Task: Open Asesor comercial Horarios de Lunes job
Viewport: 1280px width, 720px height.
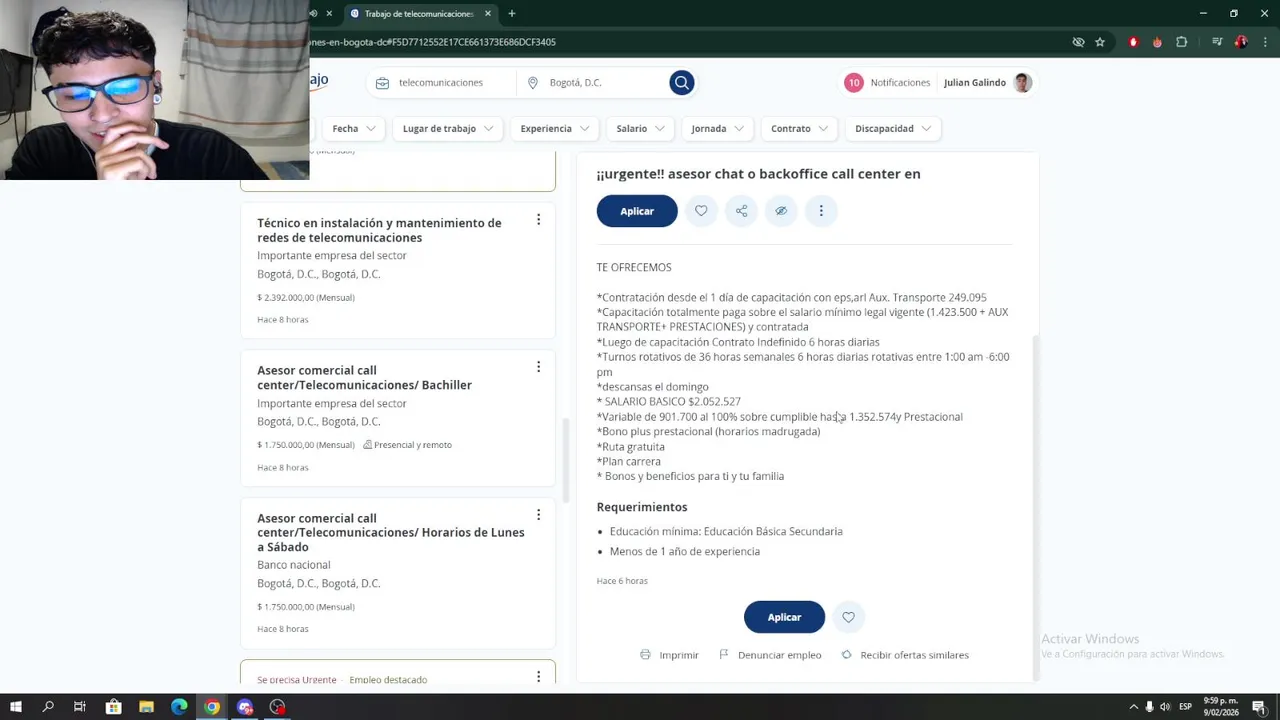Action: tap(390, 532)
